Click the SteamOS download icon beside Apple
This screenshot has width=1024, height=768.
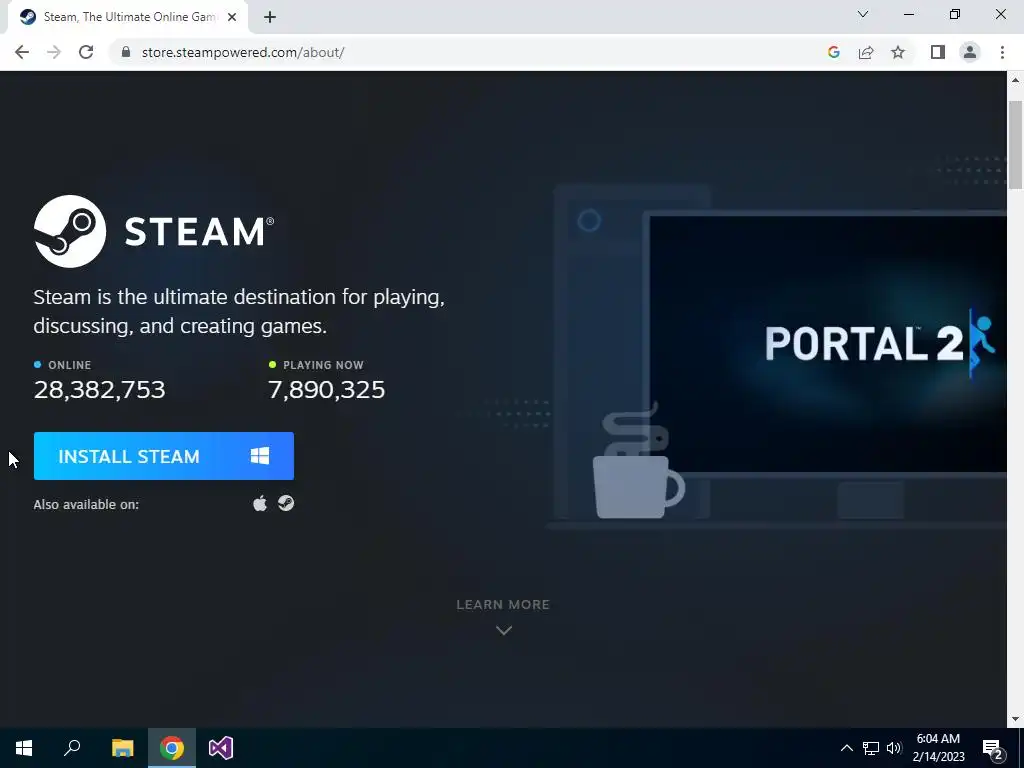[x=286, y=503]
